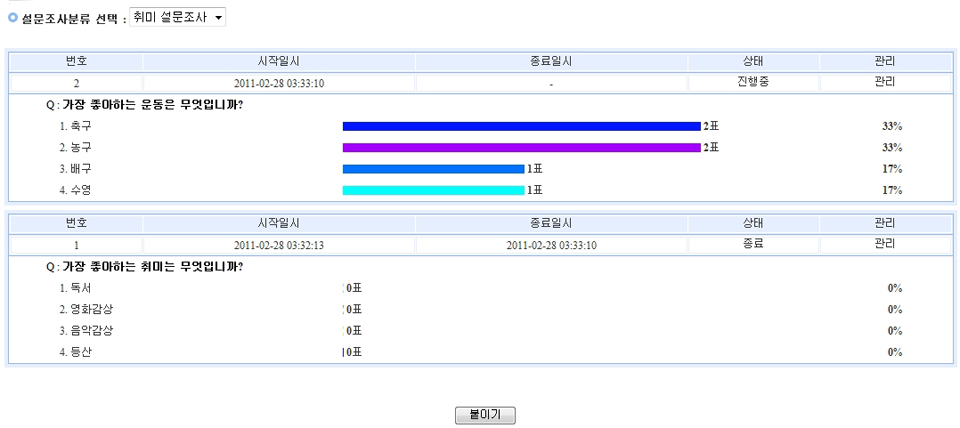Click the start time 2011-02-28 03:32:13
960x428 pixels.
tap(279, 244)
